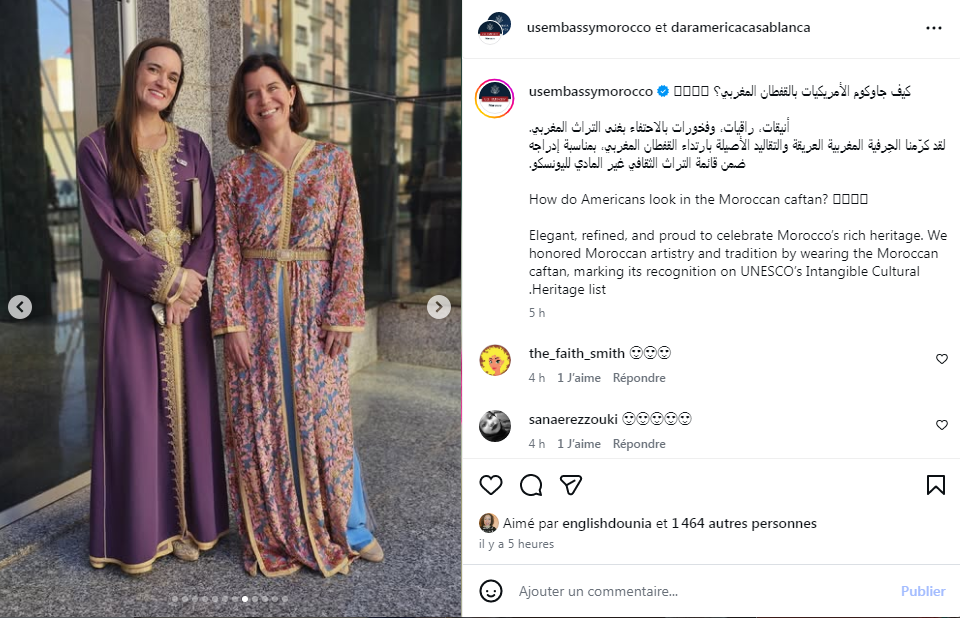Like the_faith_smith's comment
The height and width of the screenshot is (618, 960).
click(941, 359)
